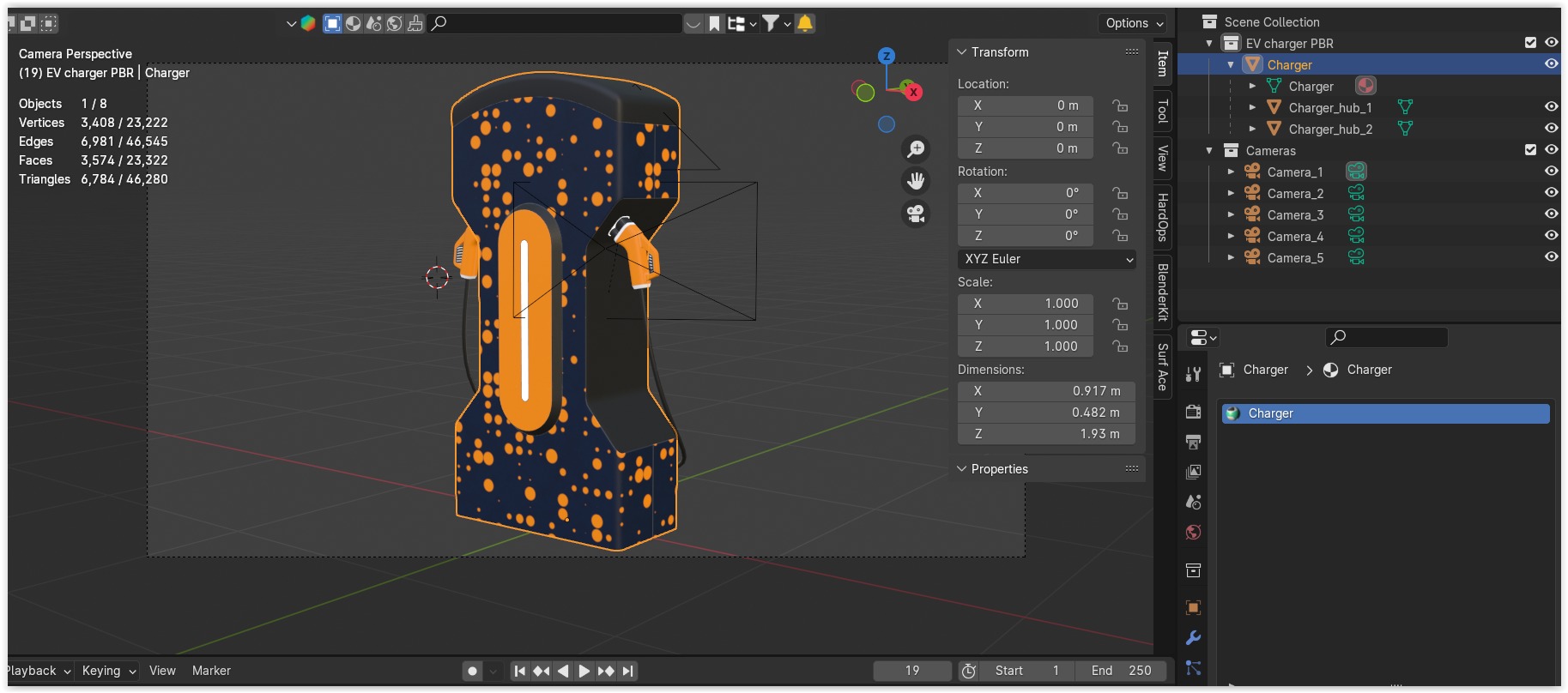This screenshot has width=1568, height=693.
Task: Uncheck the Cameras collection checkbox
Action: 1530,150
